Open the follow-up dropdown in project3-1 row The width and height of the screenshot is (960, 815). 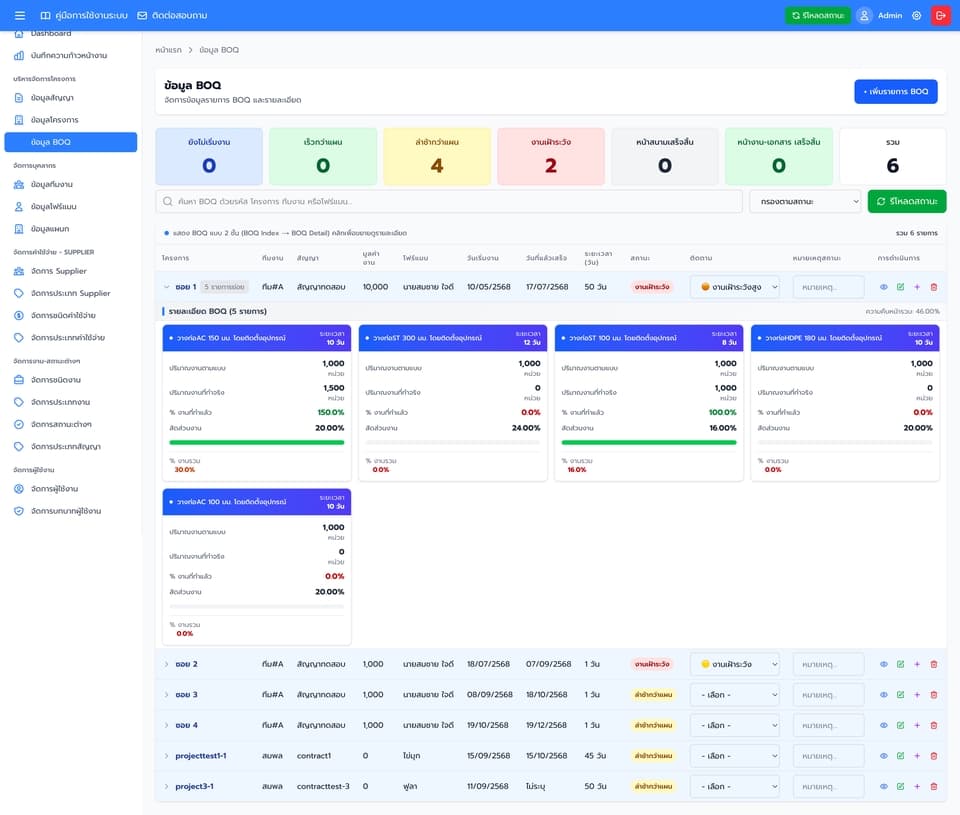pyautogui.click(x=735, y=786)
